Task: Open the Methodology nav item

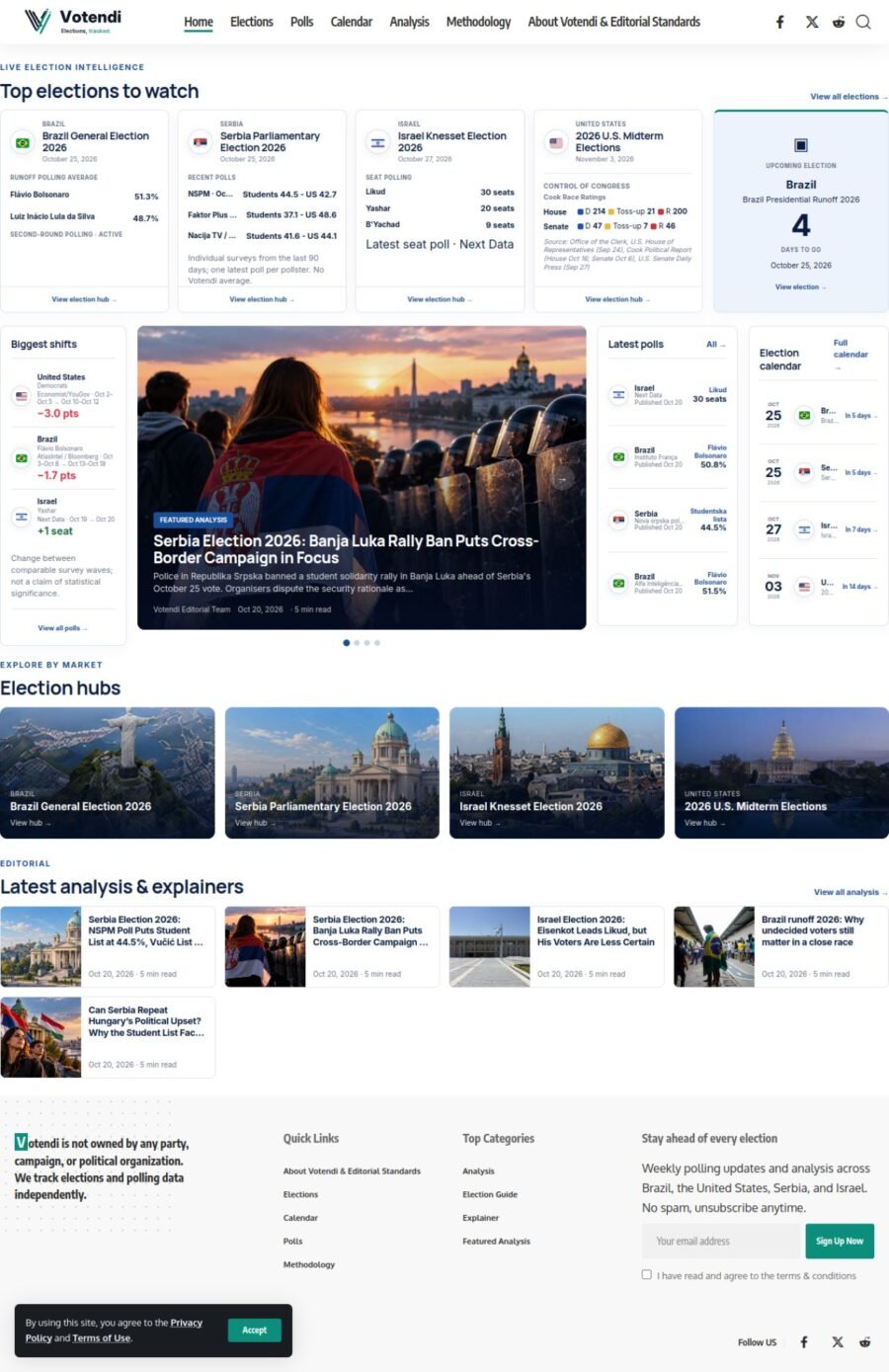Action: point(479,22)
